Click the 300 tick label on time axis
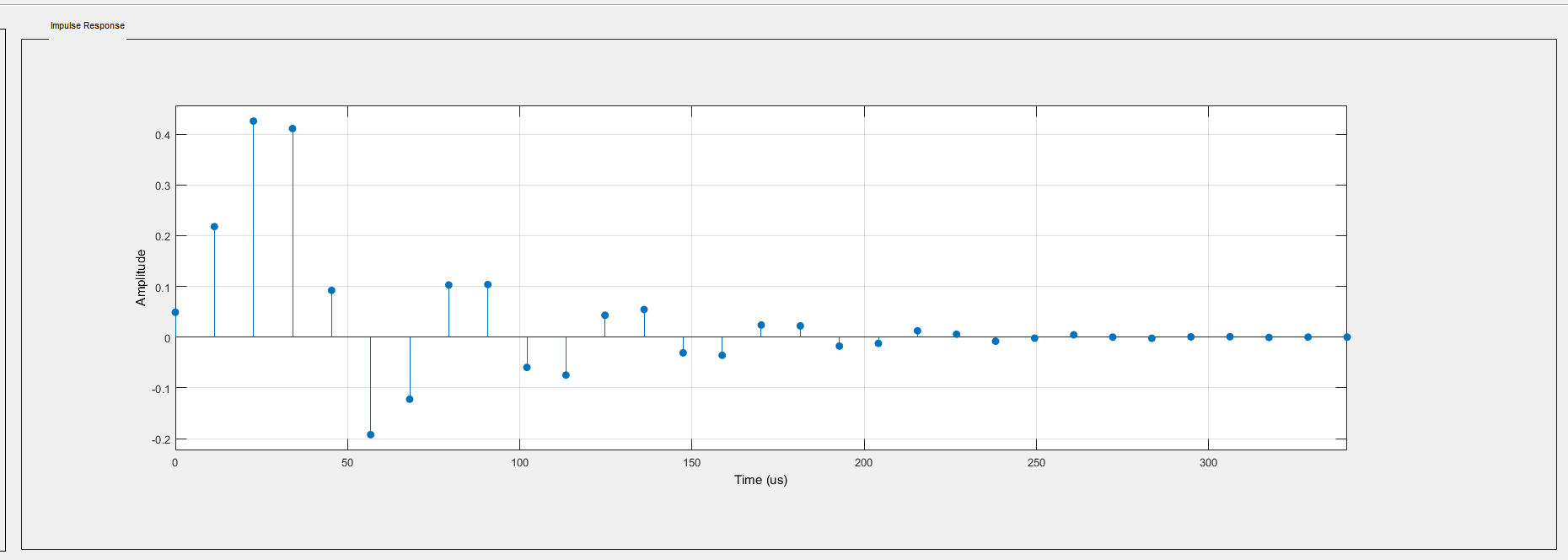The height and width of the screenshot is (560, 1568). tap(1208, 463)
